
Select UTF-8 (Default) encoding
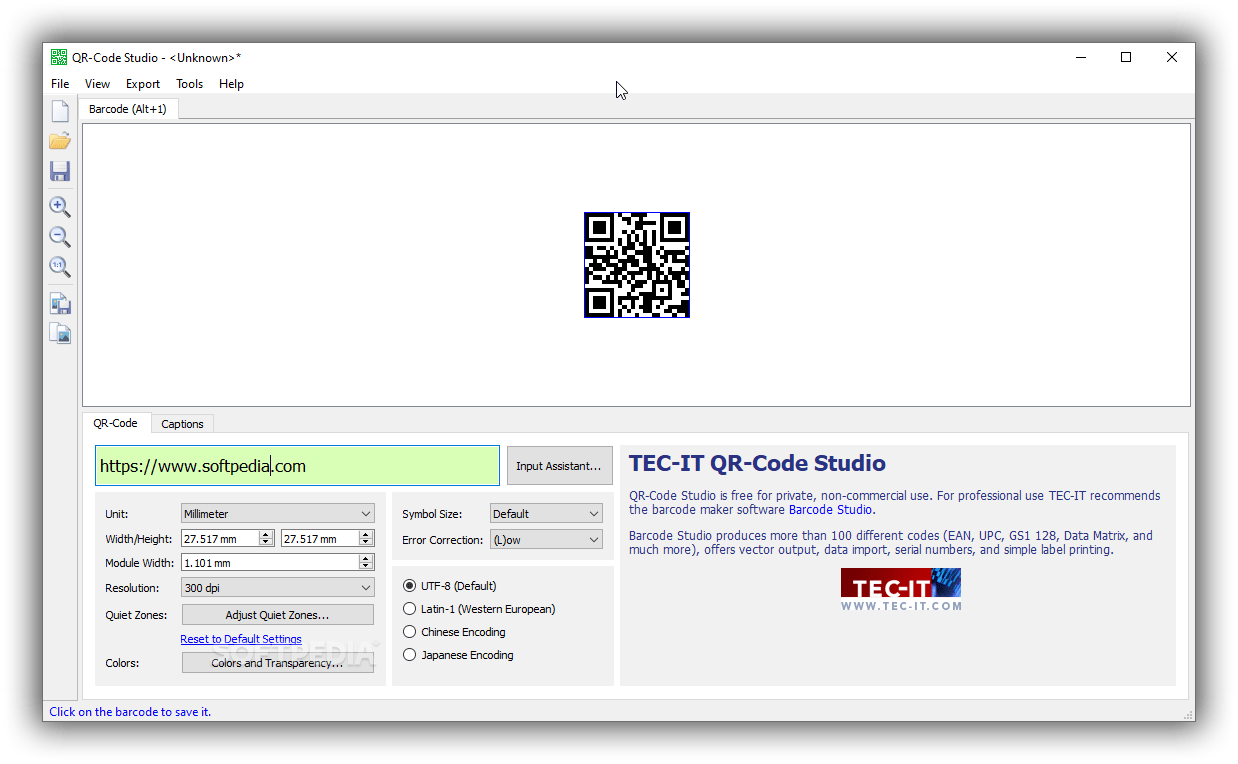click(450, 586)
